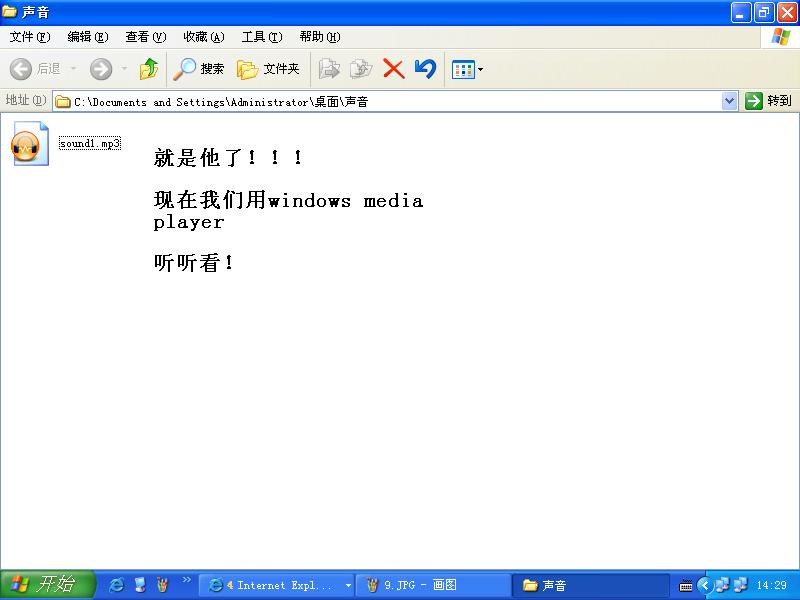The width and height of the screenshot is (800, 600).
Task: Click the Copy To toolbar icon
Action: coord(361,69)
